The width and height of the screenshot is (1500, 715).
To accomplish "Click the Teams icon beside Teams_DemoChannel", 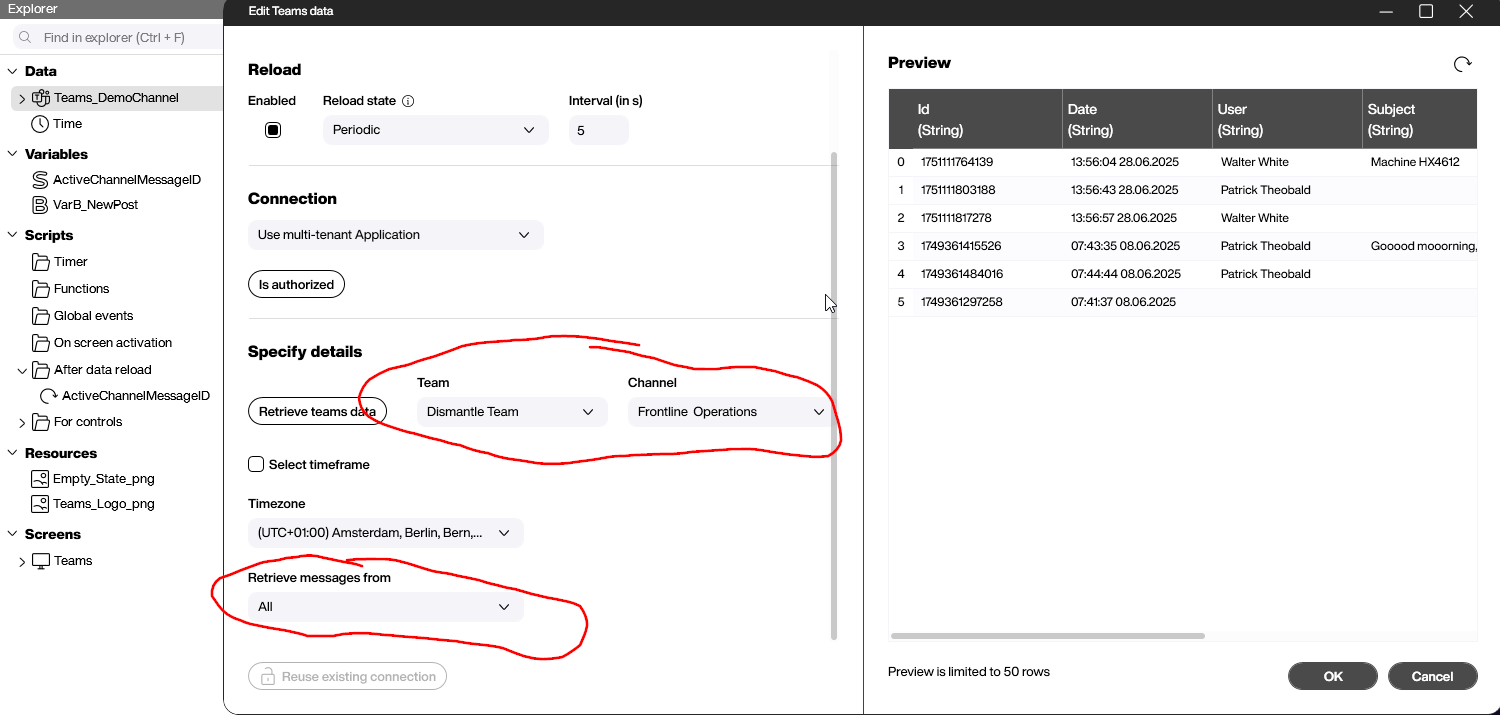I will (x=40, y=98).
